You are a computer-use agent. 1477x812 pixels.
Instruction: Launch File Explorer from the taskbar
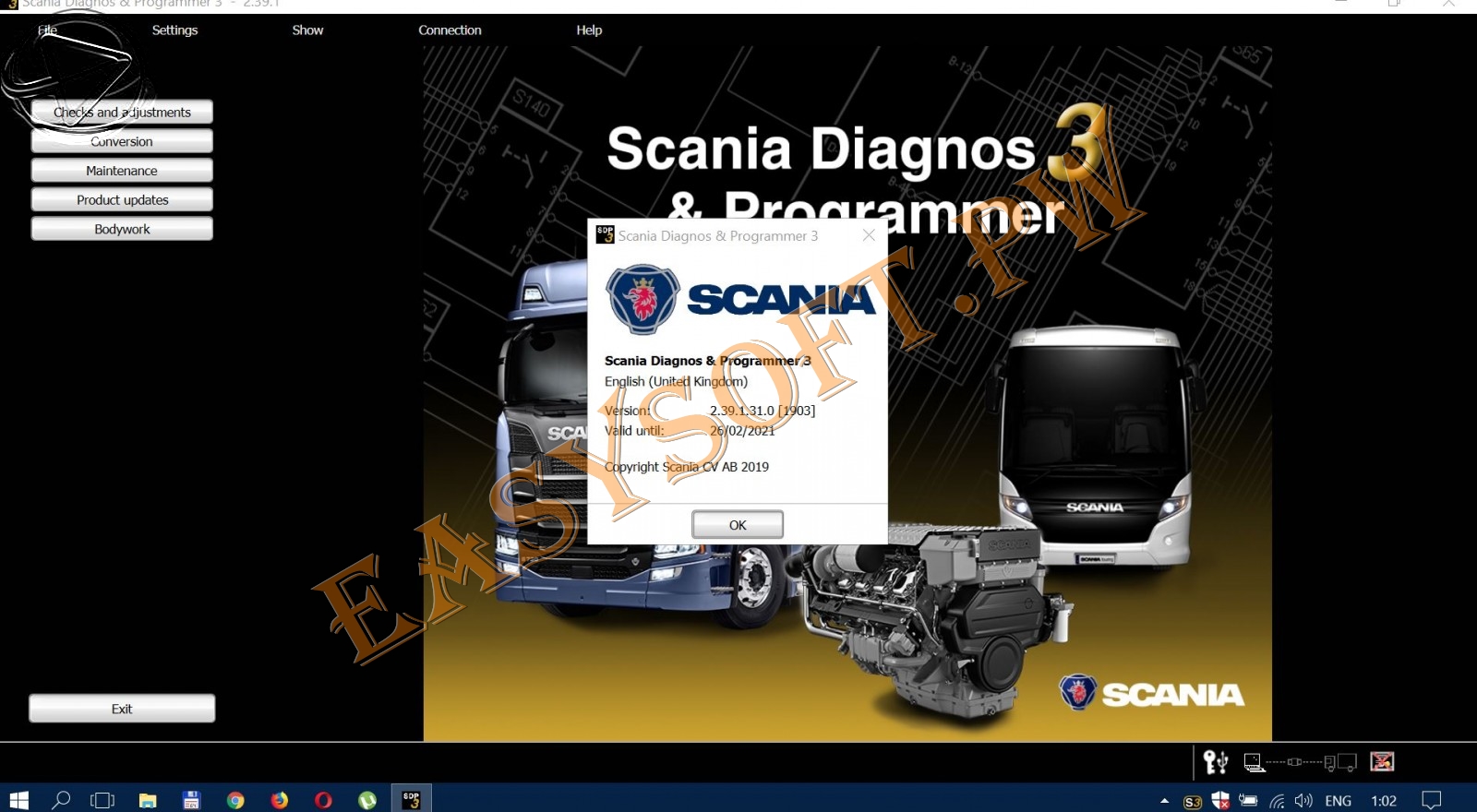click(148, 800)
